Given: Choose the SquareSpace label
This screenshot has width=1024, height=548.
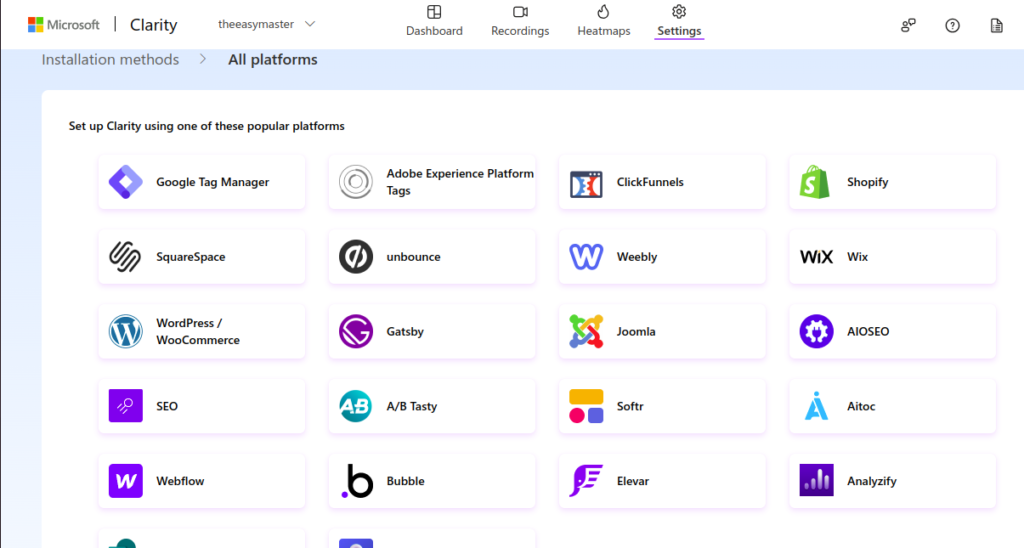Looking at the screenshot, I should point(191,257).
